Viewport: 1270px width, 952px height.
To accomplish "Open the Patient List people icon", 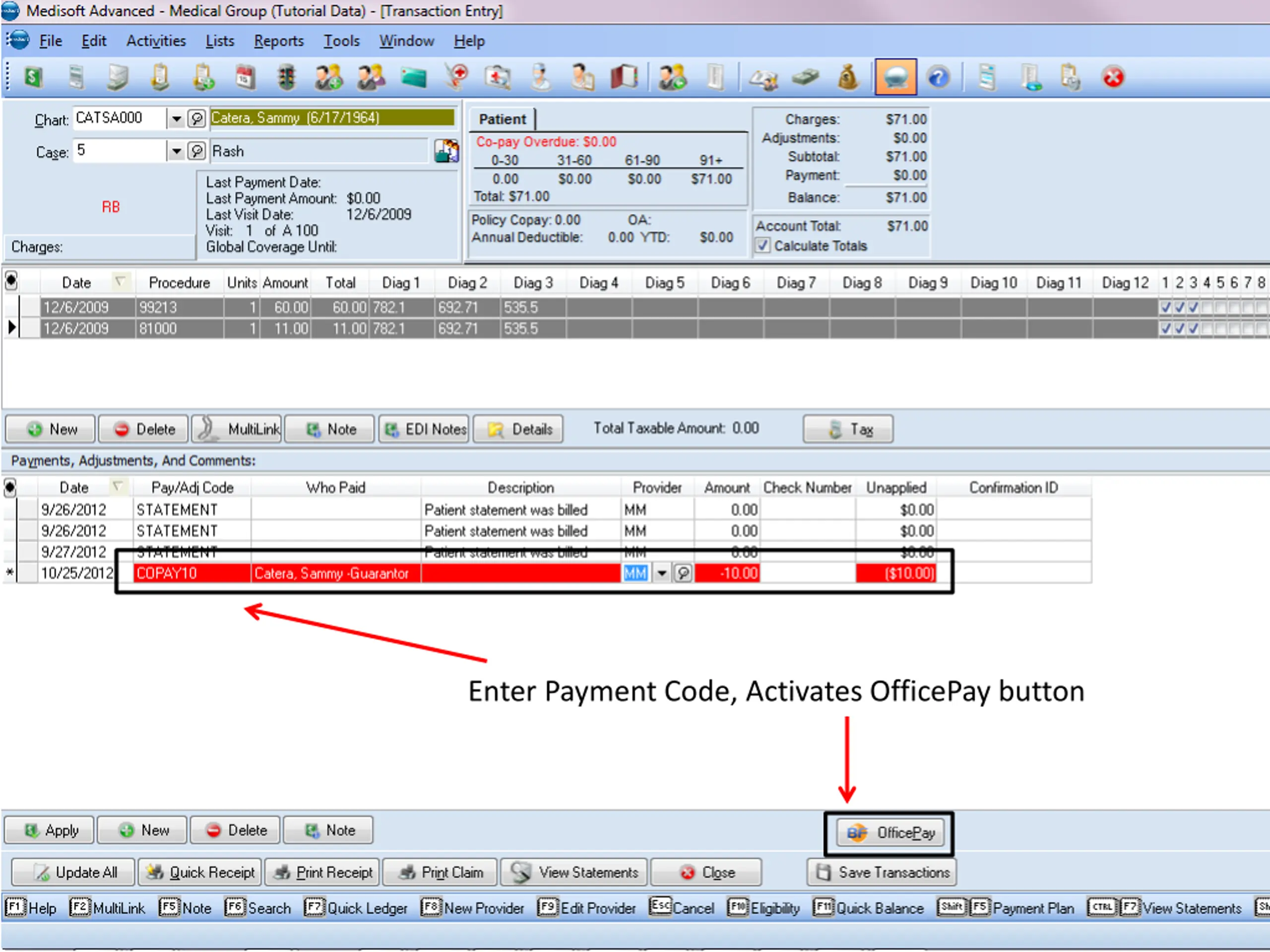I will click(371, 77).
